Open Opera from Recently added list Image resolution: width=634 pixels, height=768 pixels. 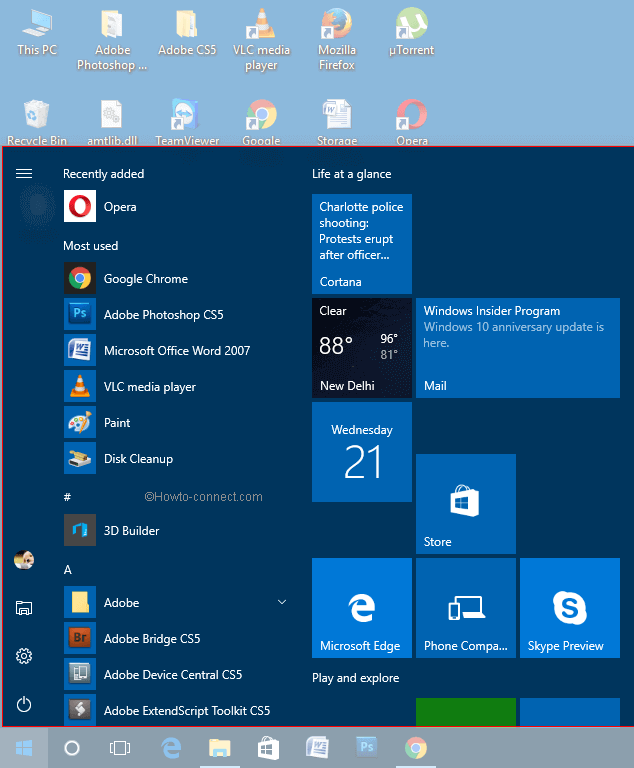(x=176, y=207)
